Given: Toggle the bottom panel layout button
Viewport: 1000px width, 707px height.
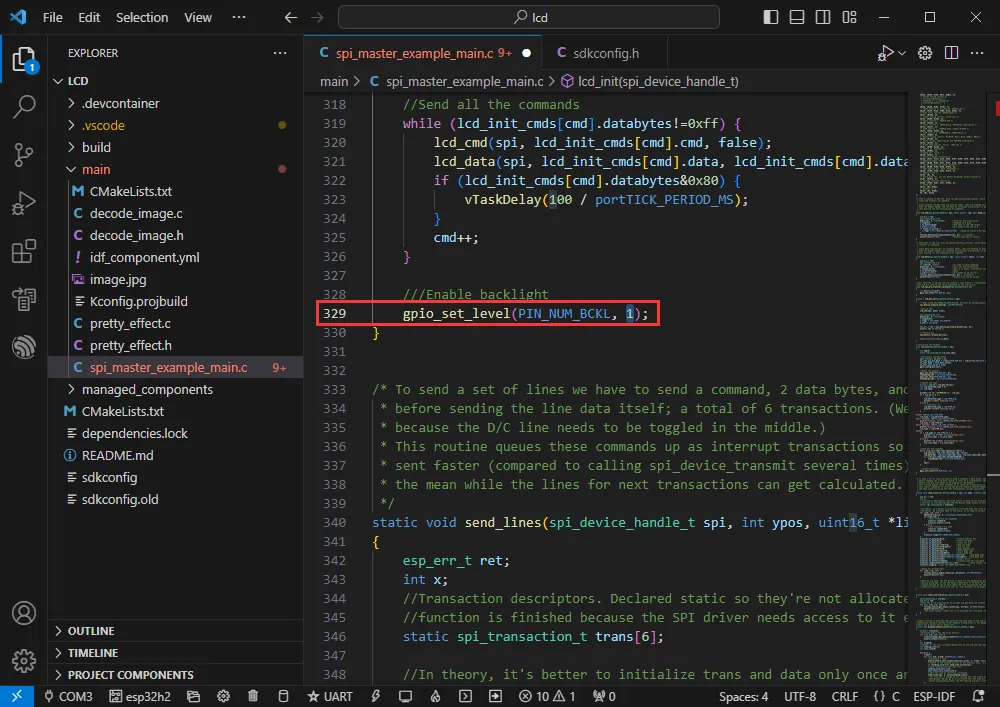Looking at the screenshot, I should click(x=797, y=17).
